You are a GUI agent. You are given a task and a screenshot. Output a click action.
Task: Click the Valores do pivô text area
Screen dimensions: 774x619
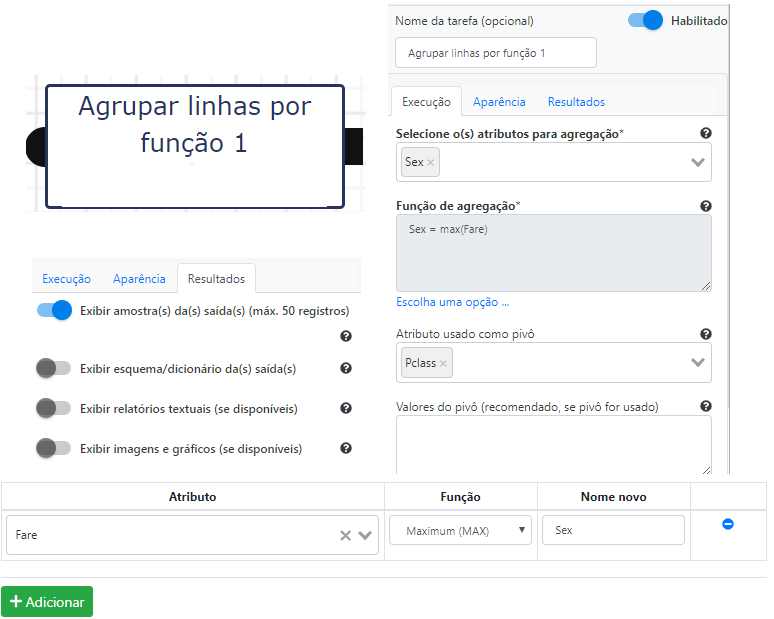click(553, 445)
